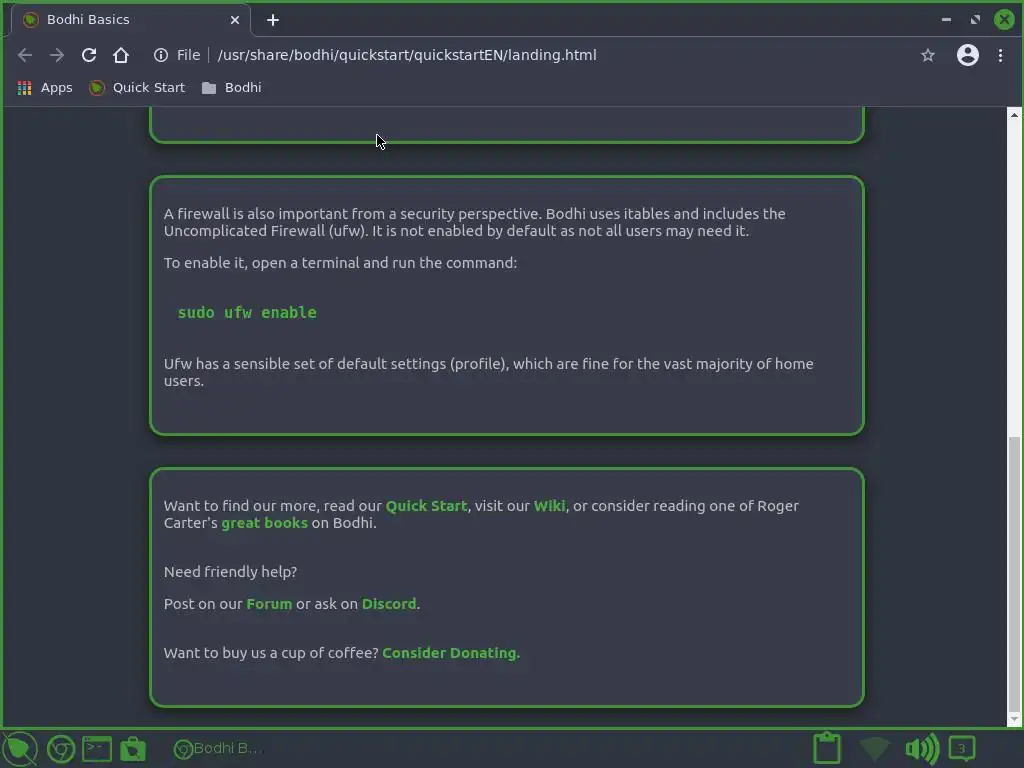Screen dimensions: 1024x768
Task: Click the "To enable it, open a terminal" line
Action: pos(340,263)
